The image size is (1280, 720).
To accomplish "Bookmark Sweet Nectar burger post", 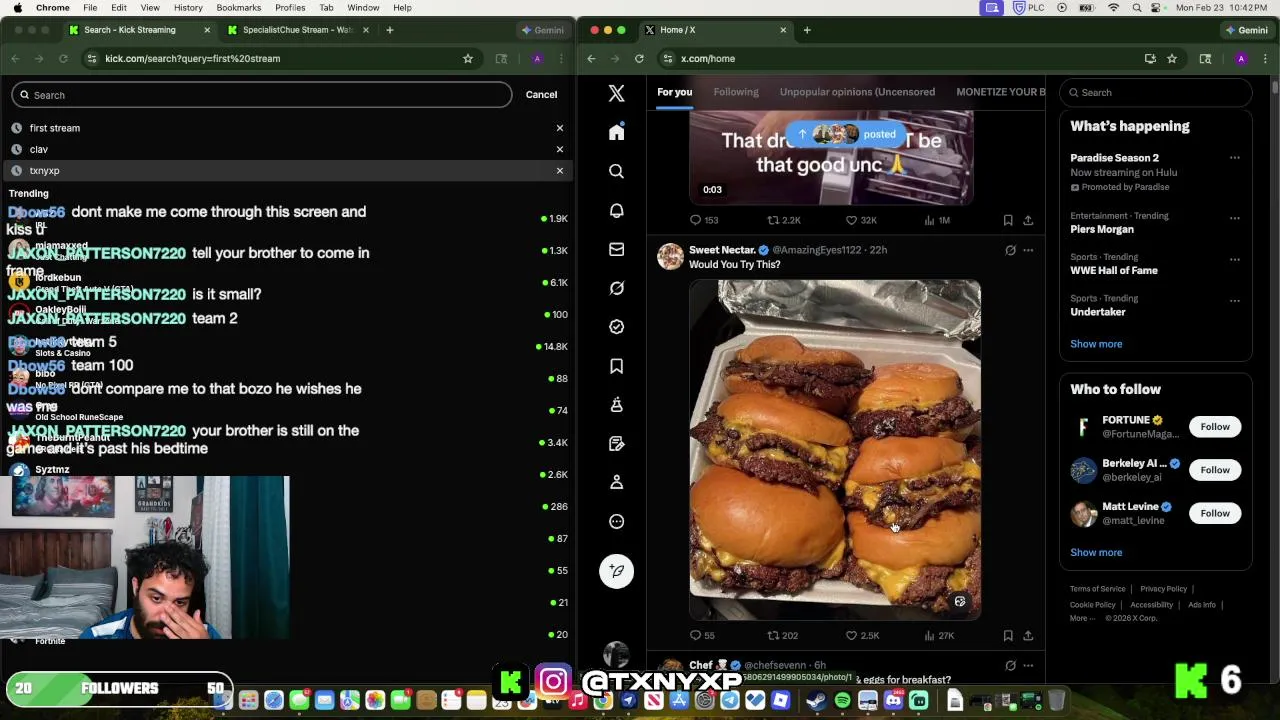I will pyautogui.click(x=1008, y=635).
